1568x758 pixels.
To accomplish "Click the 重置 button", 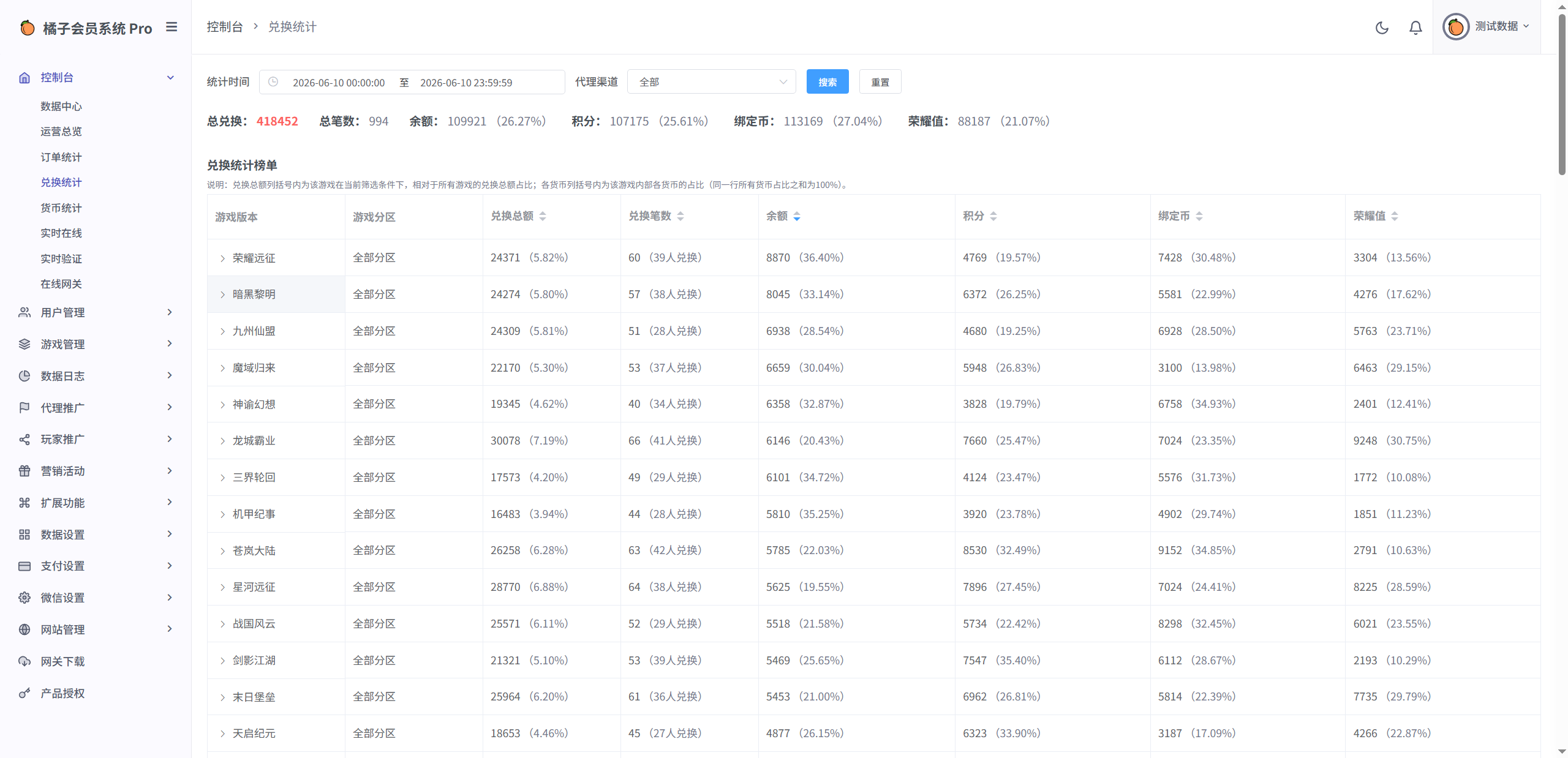I will [x=880, y=81].
